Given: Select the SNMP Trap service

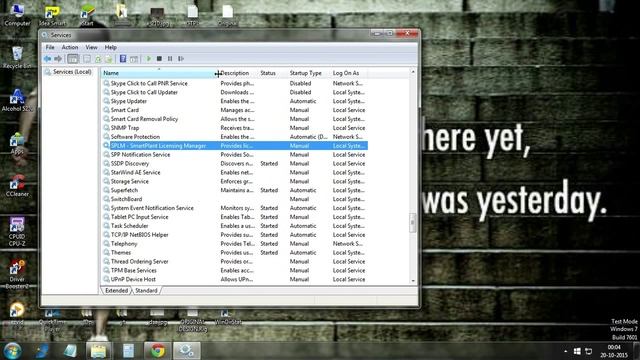Looking at the screenshot, I should tap(235, 128).
